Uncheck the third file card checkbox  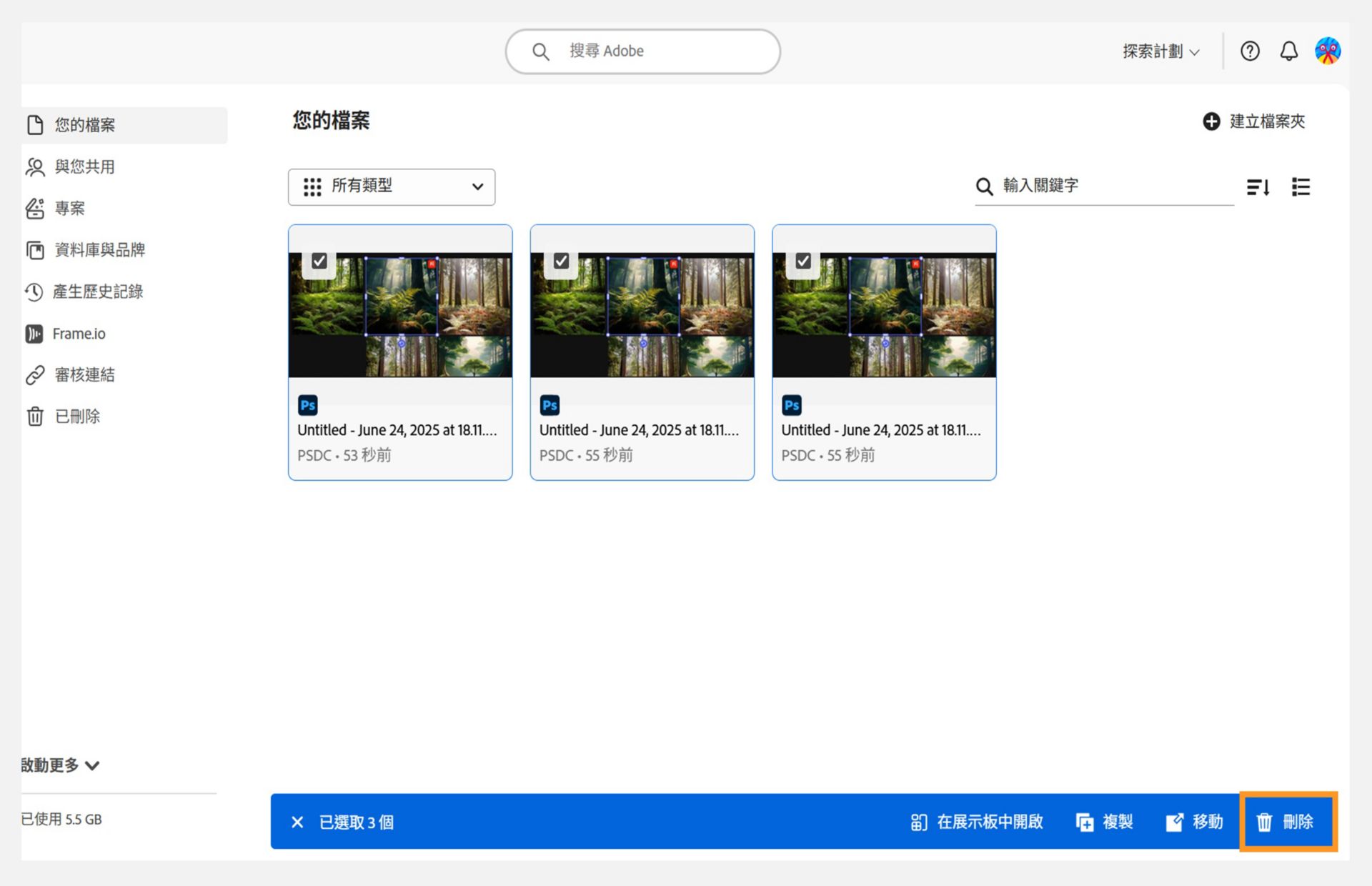pyautogui.click(x=803, y=261)
